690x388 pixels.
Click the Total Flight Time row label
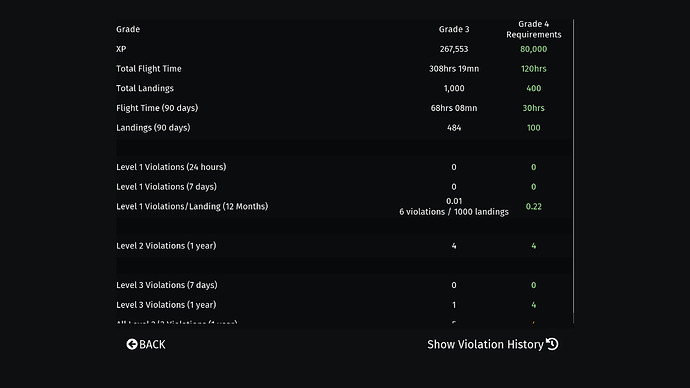[149, 69]
